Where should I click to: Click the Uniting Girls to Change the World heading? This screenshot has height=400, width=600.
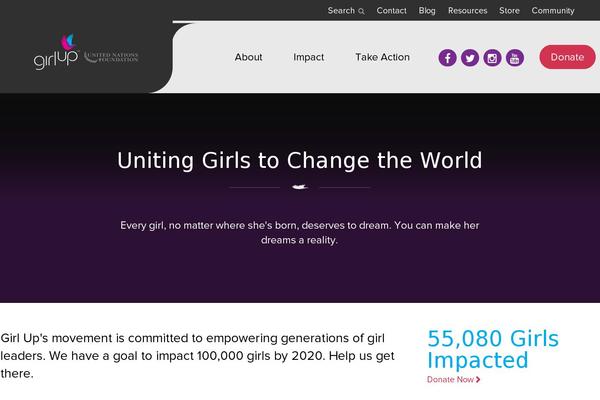tap(300, 160)
